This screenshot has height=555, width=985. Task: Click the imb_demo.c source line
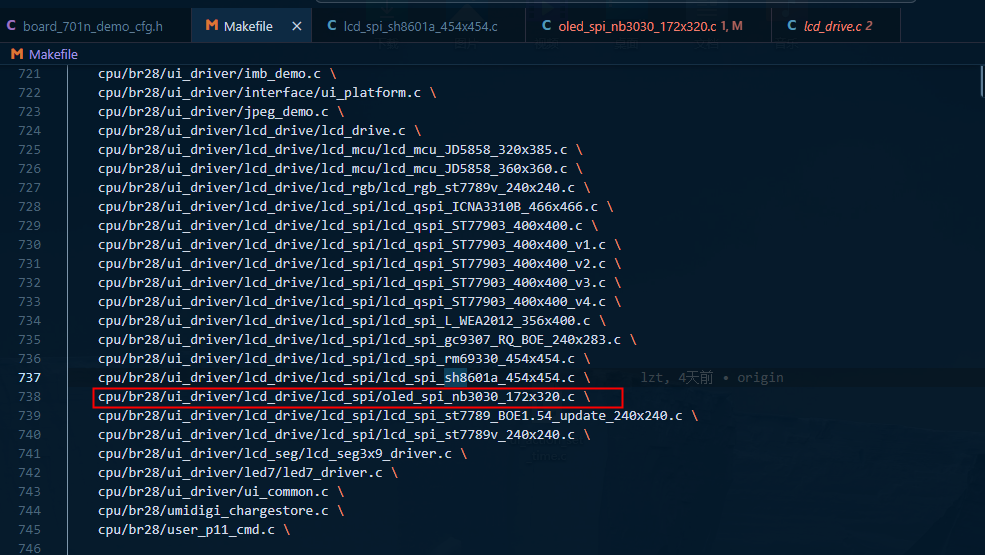click(x=217, y=74)
